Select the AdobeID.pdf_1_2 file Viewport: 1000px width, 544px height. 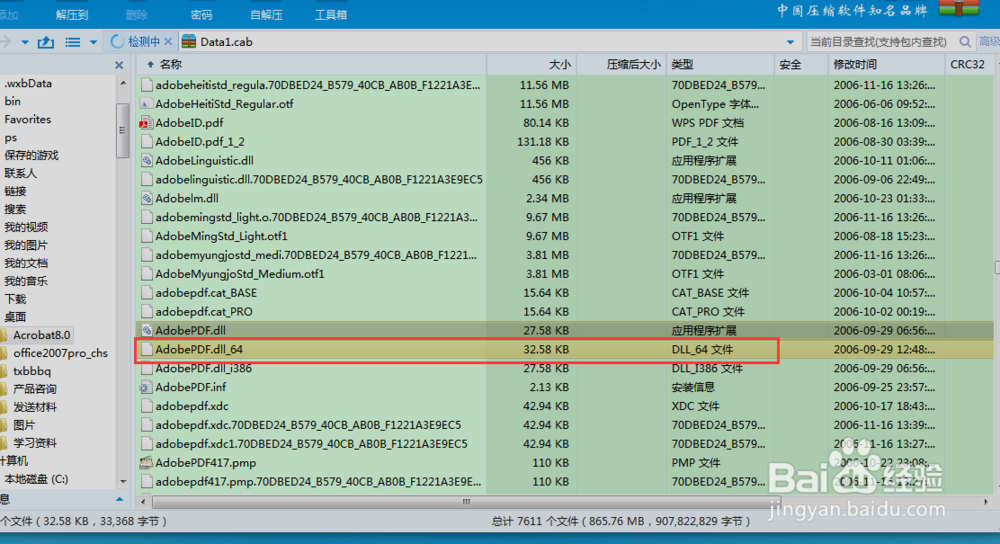click(x=200, y=142)
